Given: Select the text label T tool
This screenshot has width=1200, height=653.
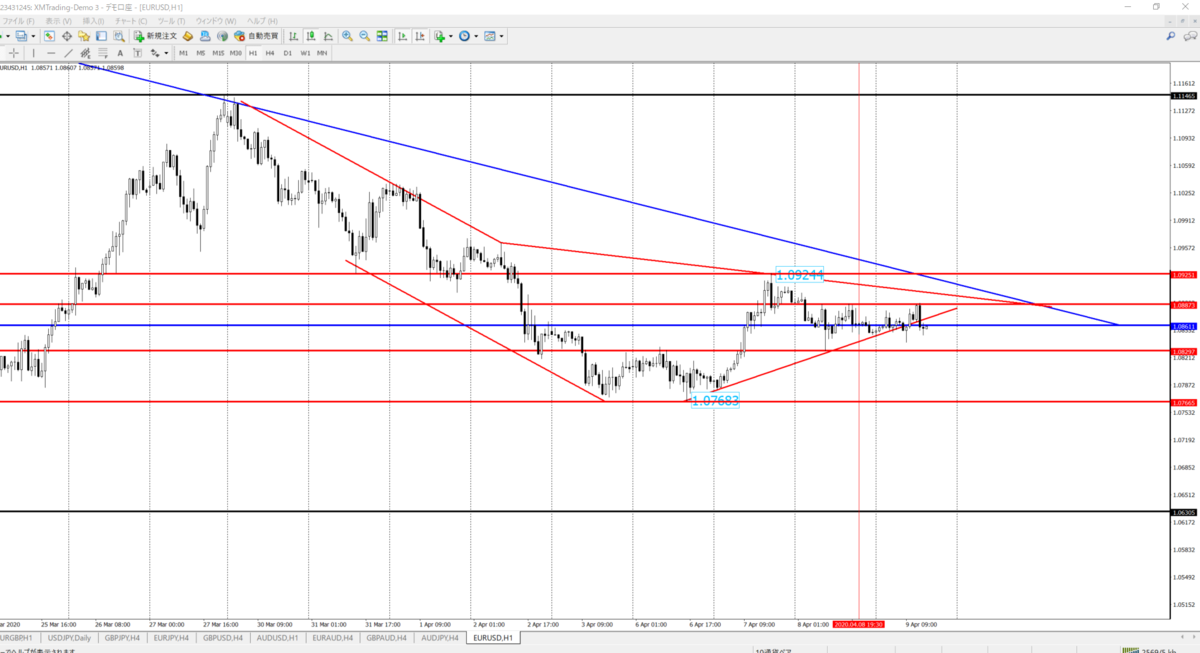Looking at the screenshot, I should [x=137, y=53].
